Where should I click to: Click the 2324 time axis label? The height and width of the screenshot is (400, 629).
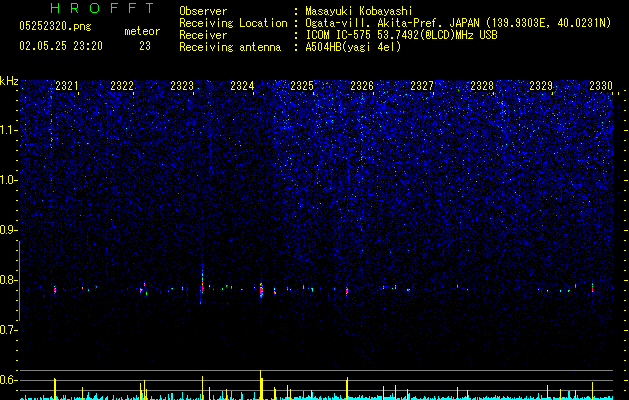click(x=242, y=86)
